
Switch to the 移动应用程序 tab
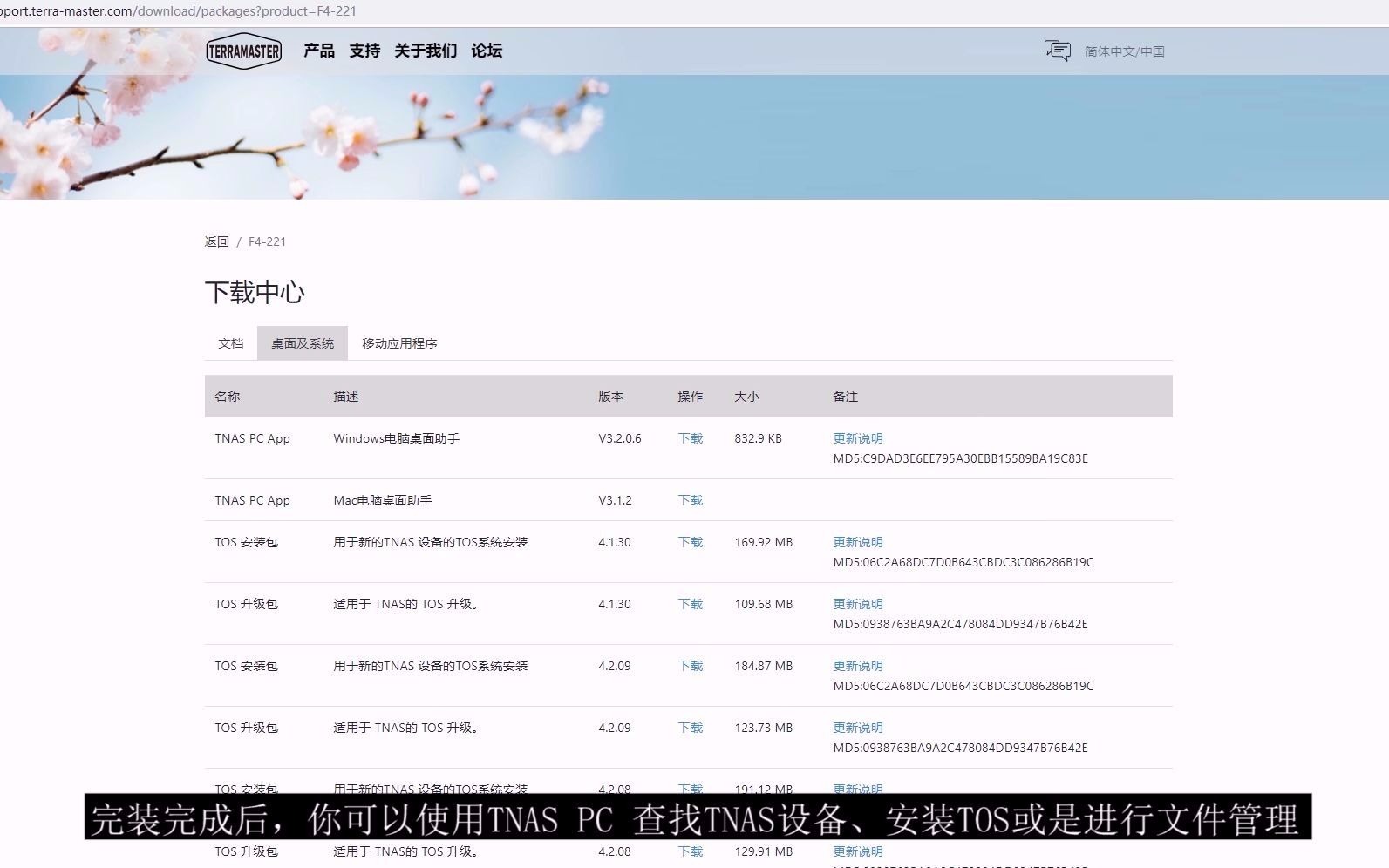coord(399,343)
